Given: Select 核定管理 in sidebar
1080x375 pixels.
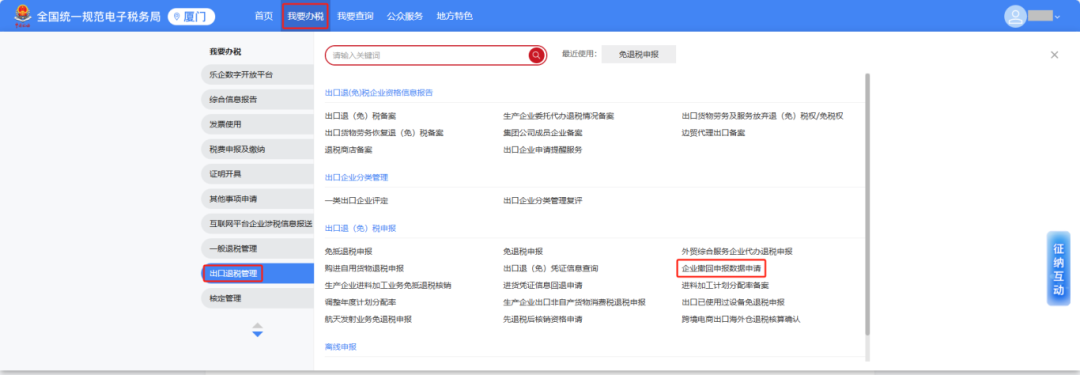Looking at the screenshot, I should pyautogui.click(x=258, y=298).
